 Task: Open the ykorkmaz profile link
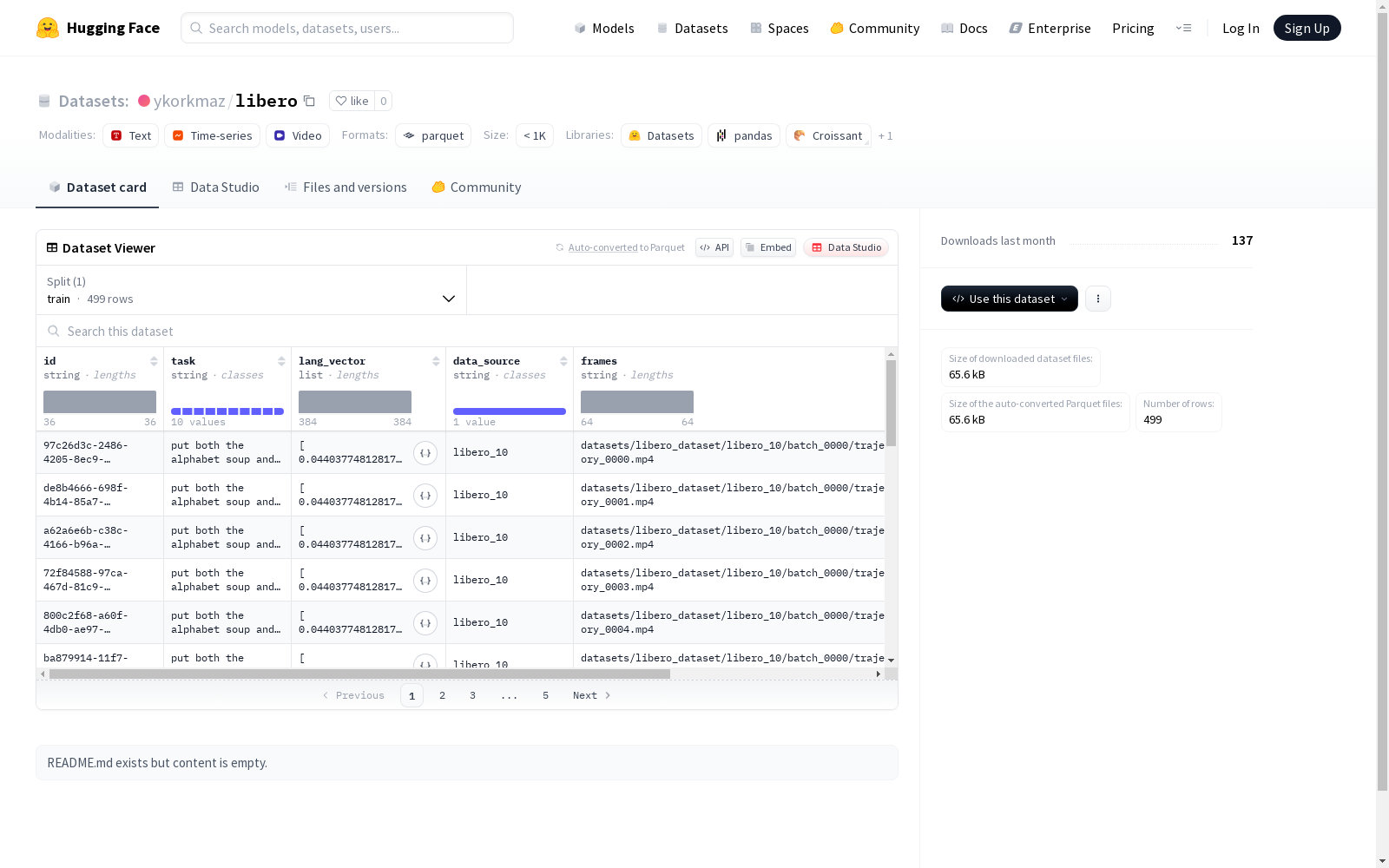(x=189, y=101)
